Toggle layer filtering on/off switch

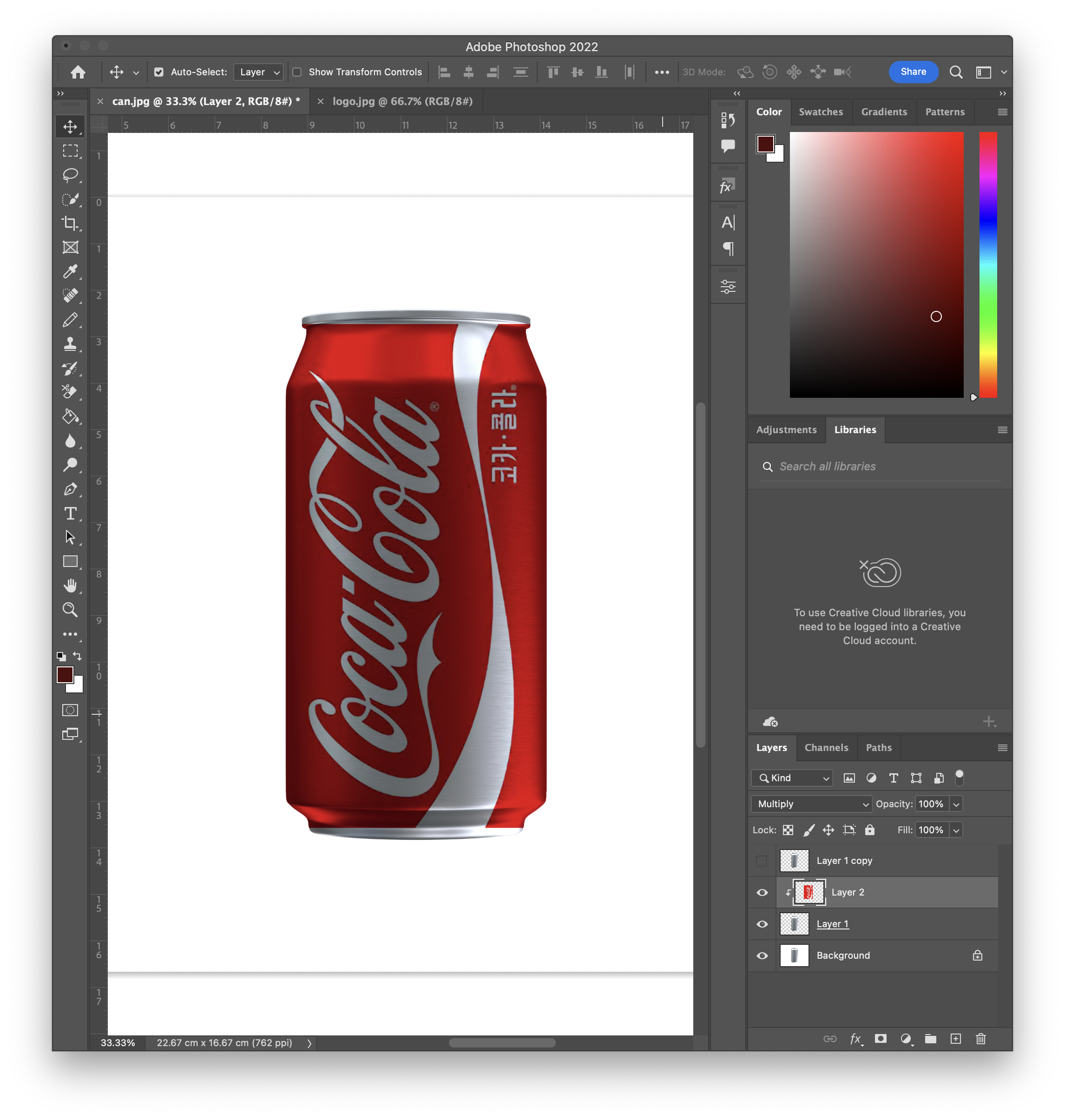[x=960, y=777]
